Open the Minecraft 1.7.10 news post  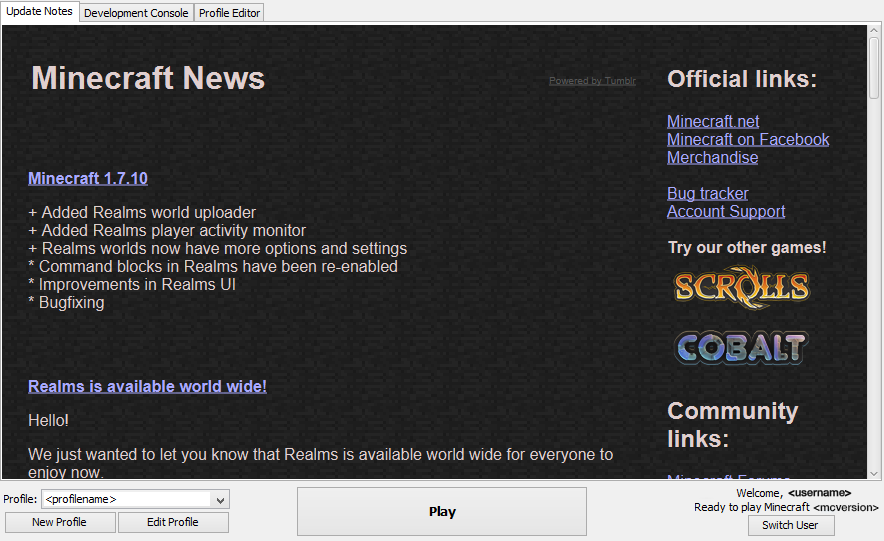click(88, 179)
